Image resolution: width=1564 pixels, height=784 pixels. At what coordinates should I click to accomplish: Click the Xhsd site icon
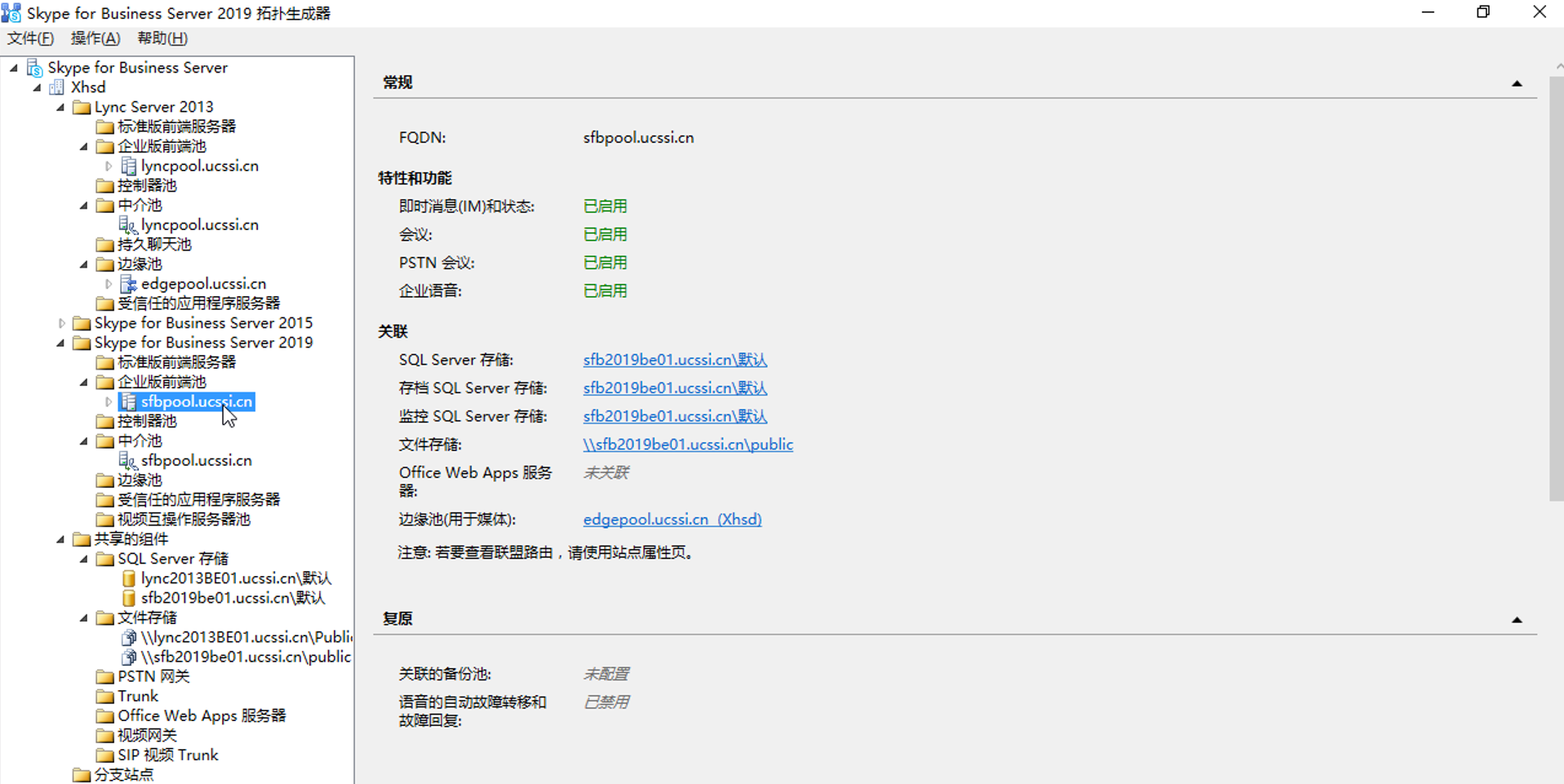(57, 87)
